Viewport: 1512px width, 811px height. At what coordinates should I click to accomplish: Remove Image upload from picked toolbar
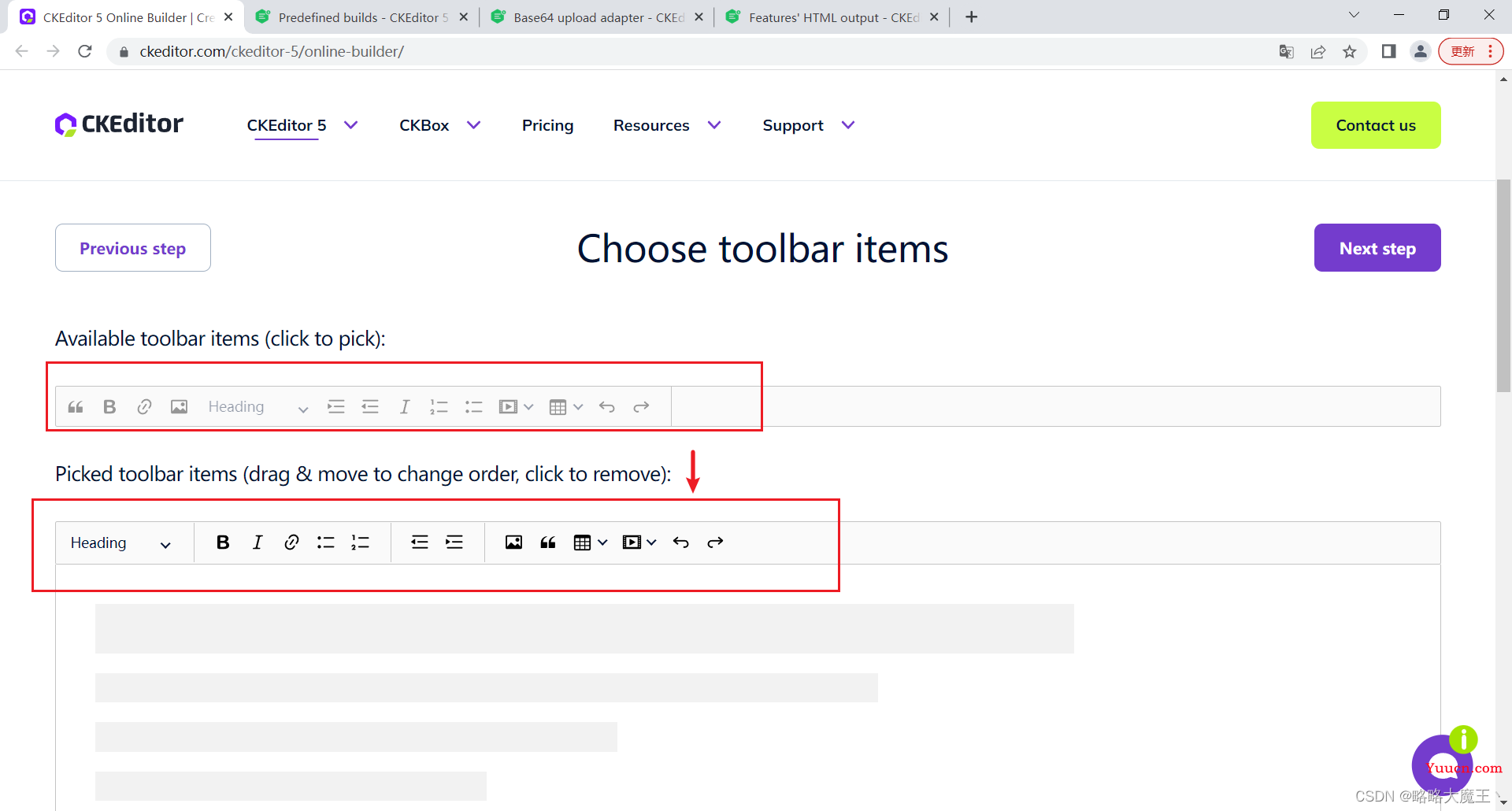(513, 543)
